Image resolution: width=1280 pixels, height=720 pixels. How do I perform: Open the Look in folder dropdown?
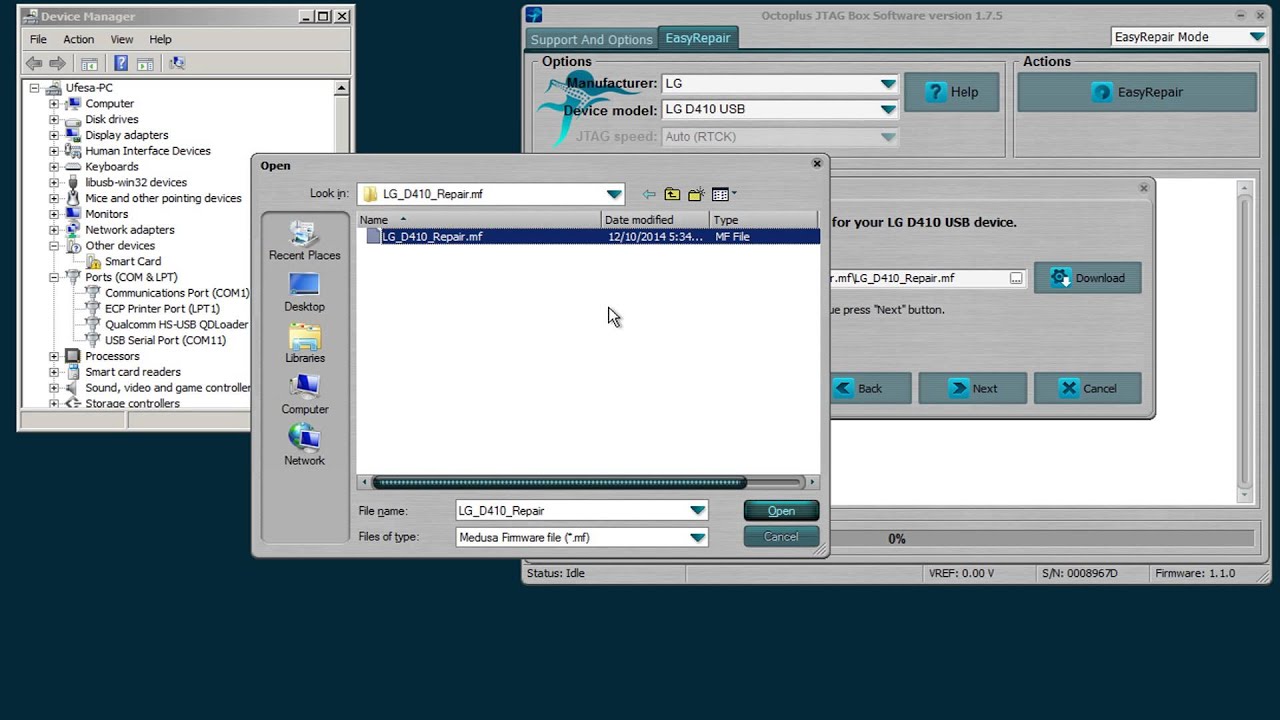(x=491, y=194)
